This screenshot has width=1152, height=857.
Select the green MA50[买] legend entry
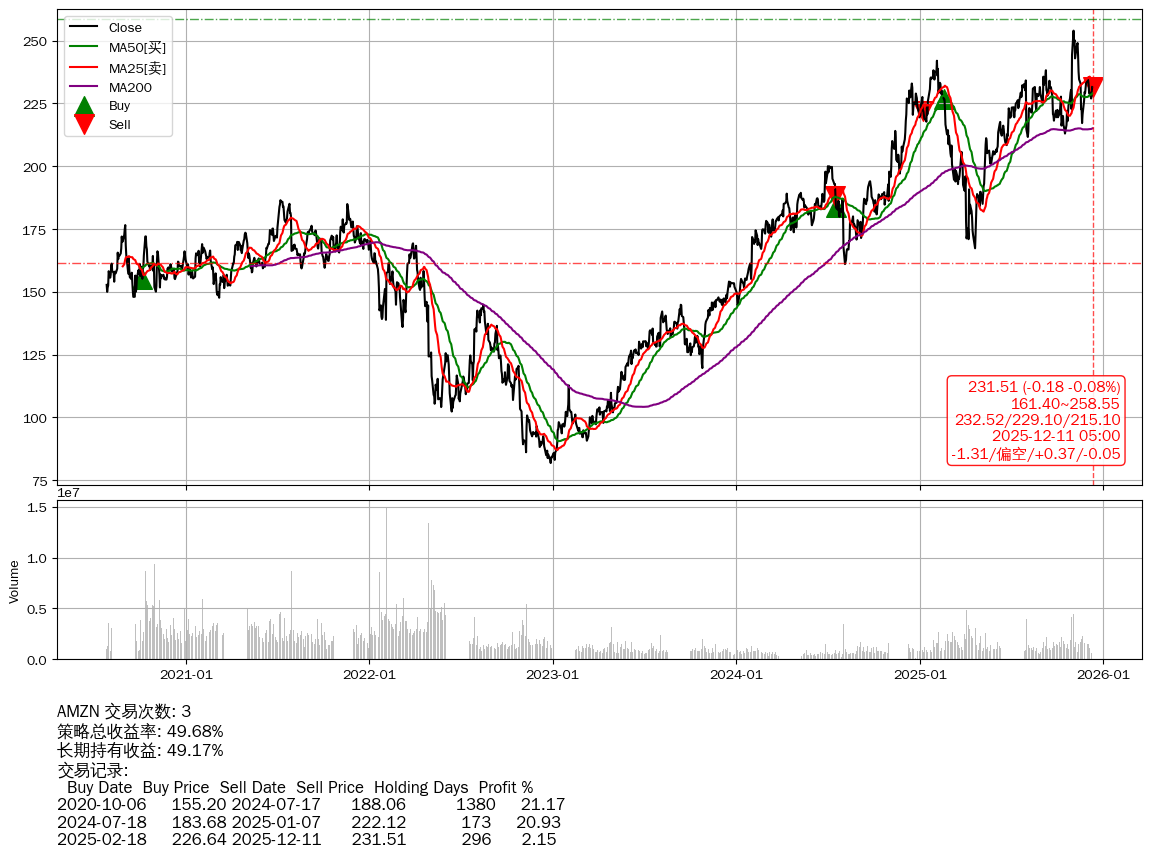[x=137, y=47]
